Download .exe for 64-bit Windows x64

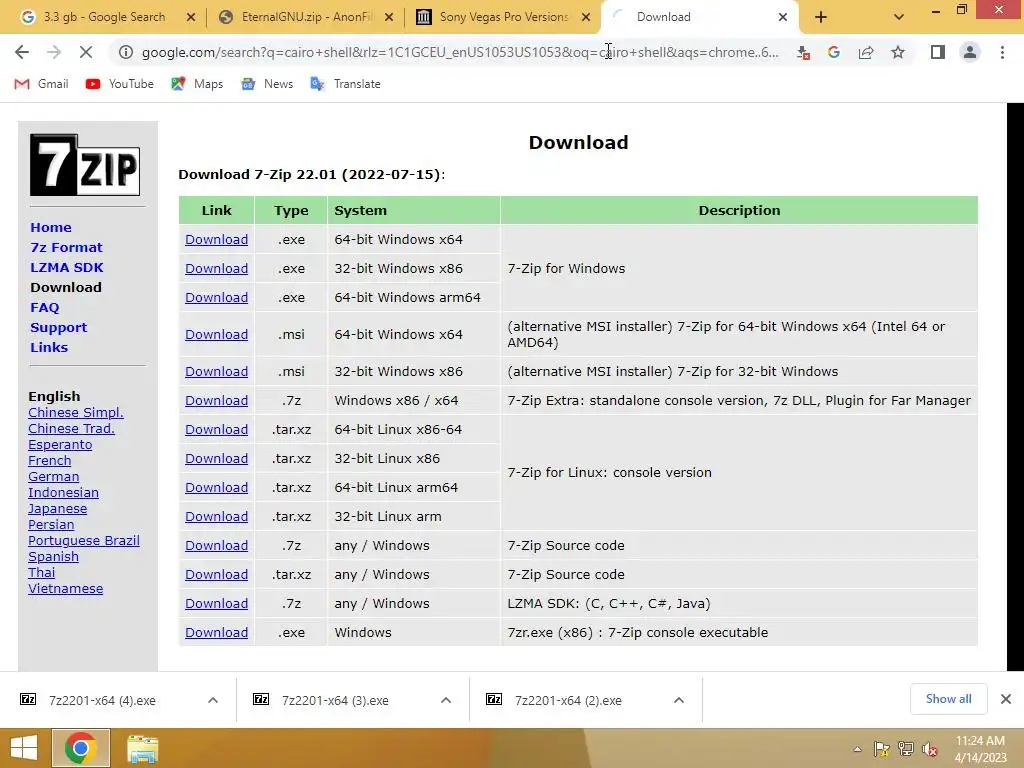coord(216,240)
